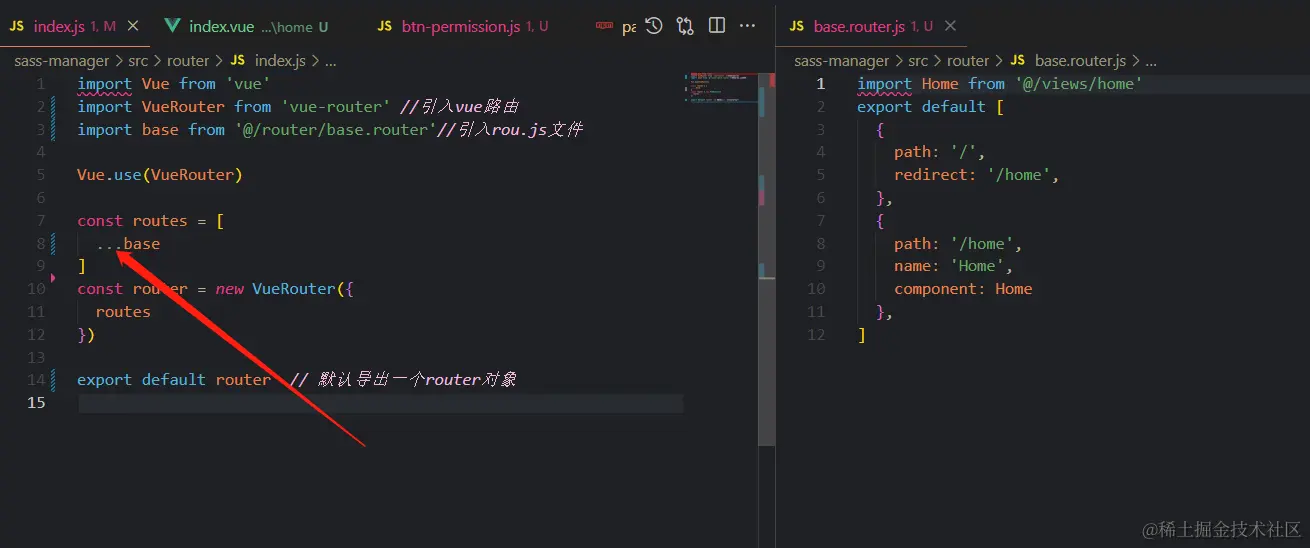This screenshot has width=1310, height=548.
Task: Click 'export default router' statement
Action: [174, 380]
